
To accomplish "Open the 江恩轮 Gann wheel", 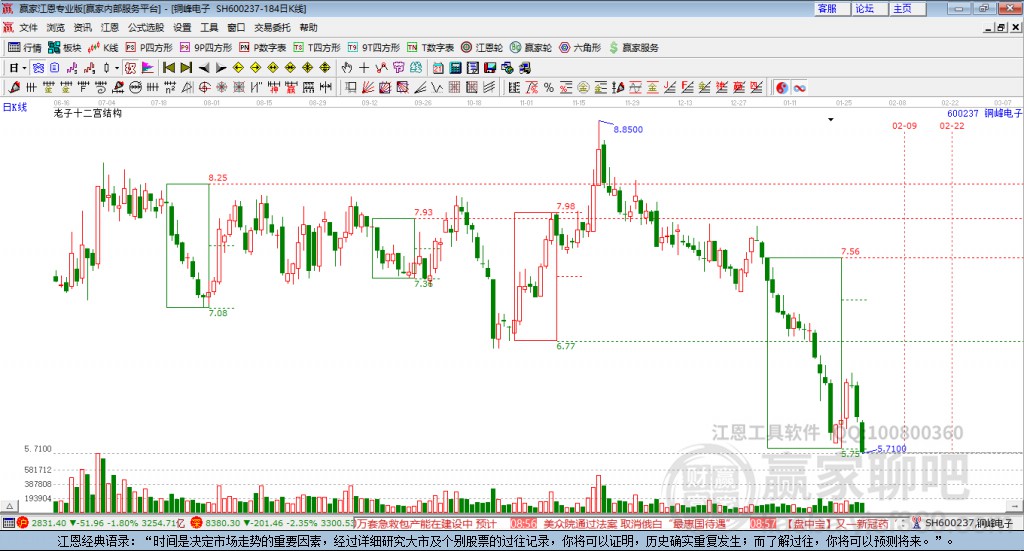I will pyautogui.click(x=482, y=48).
